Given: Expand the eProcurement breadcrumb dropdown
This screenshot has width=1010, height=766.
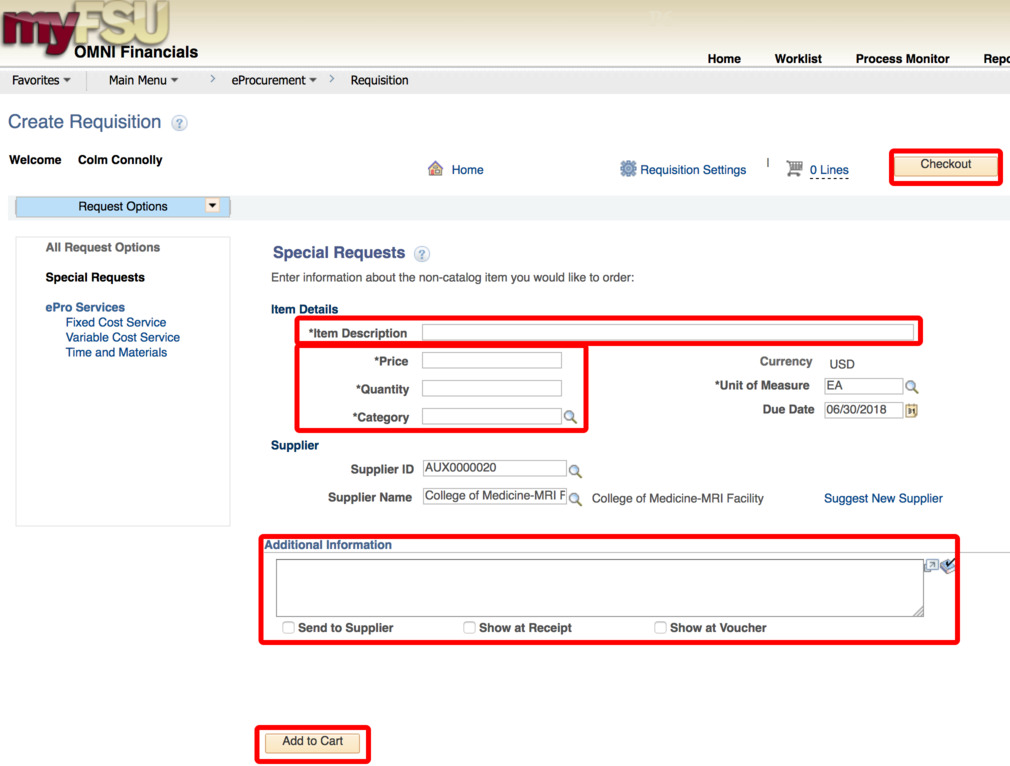Looking at the screenshot, I should [x=274, y=80].
